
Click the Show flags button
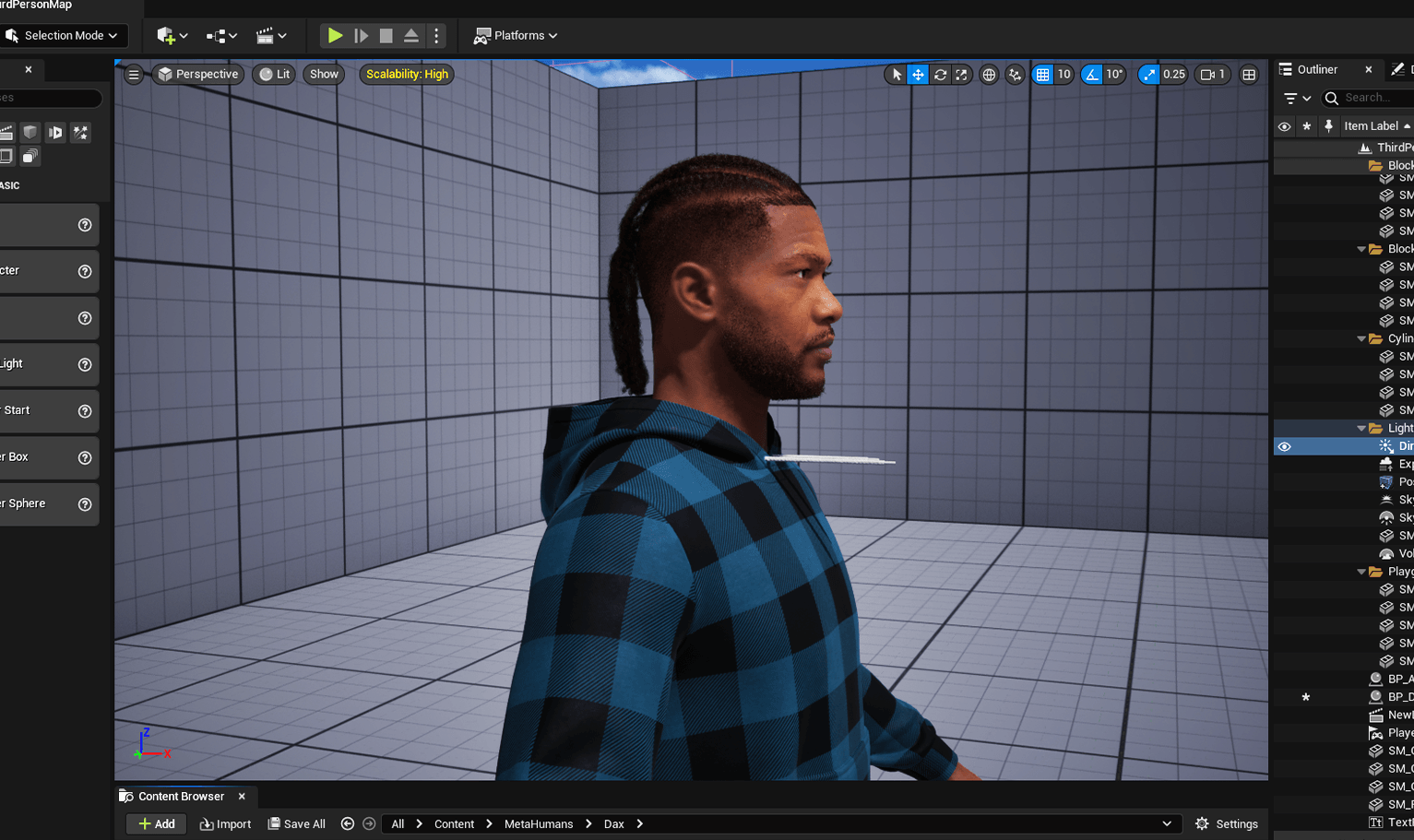(x=324, y=75)
